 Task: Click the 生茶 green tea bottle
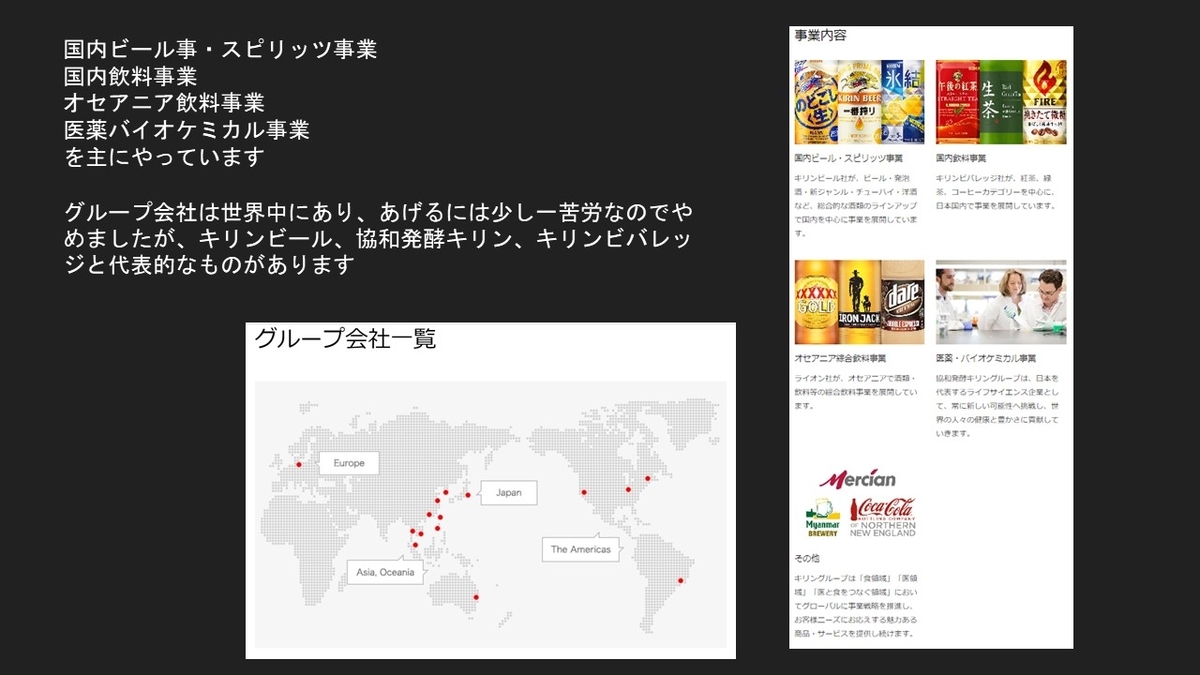[1000, 102]
